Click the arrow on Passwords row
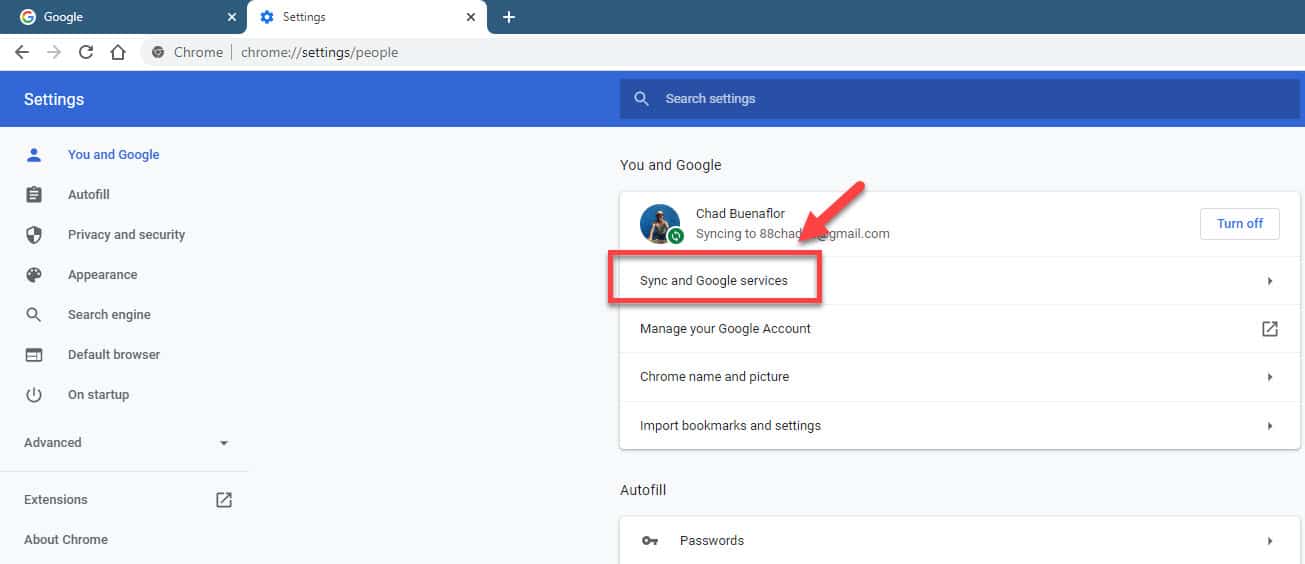The height and width of the screenshot is (564, 1305). tap(1269, 541)
